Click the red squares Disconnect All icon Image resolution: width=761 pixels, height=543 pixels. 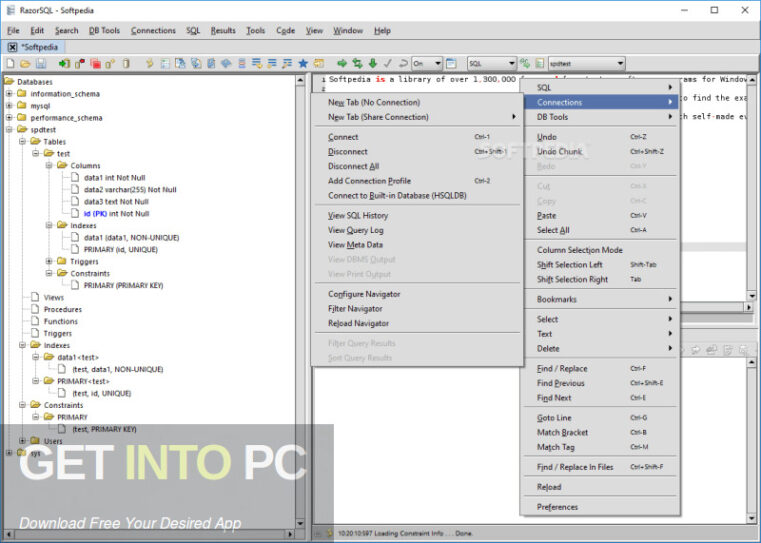coord(95,64)
